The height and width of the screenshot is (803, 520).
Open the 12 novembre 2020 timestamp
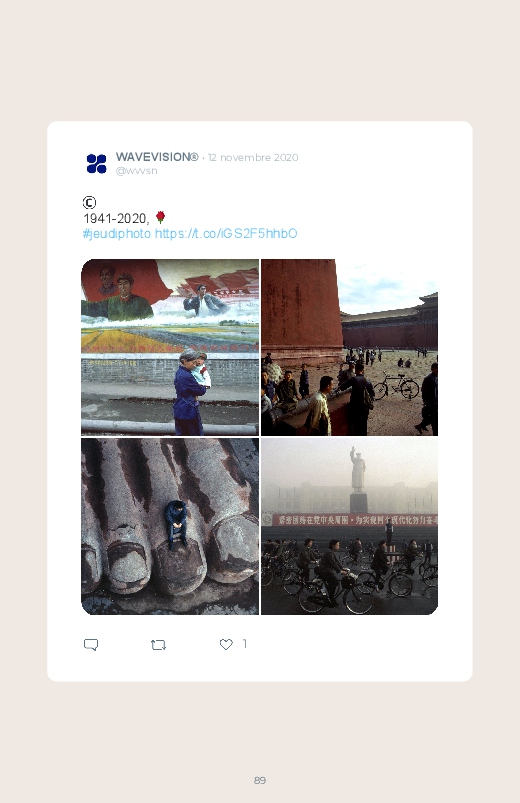click(x=253, y=157)
